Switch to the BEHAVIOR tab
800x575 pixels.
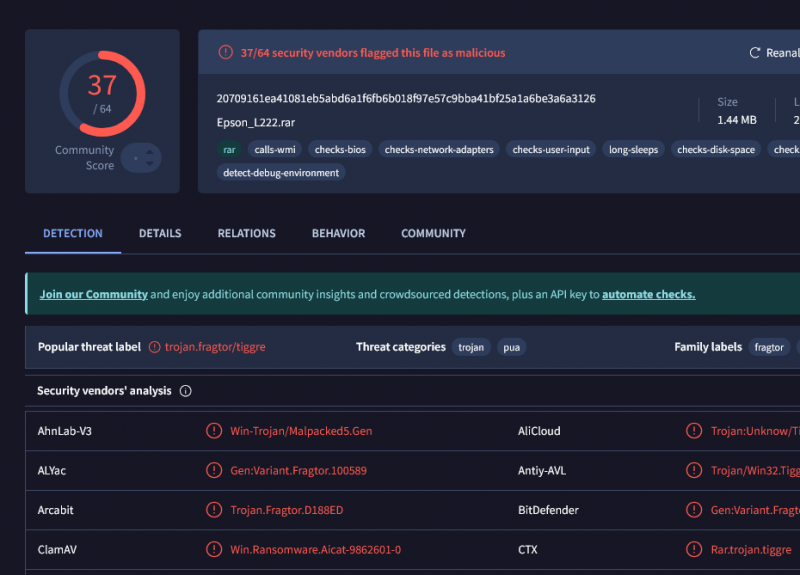coord(338,233)
